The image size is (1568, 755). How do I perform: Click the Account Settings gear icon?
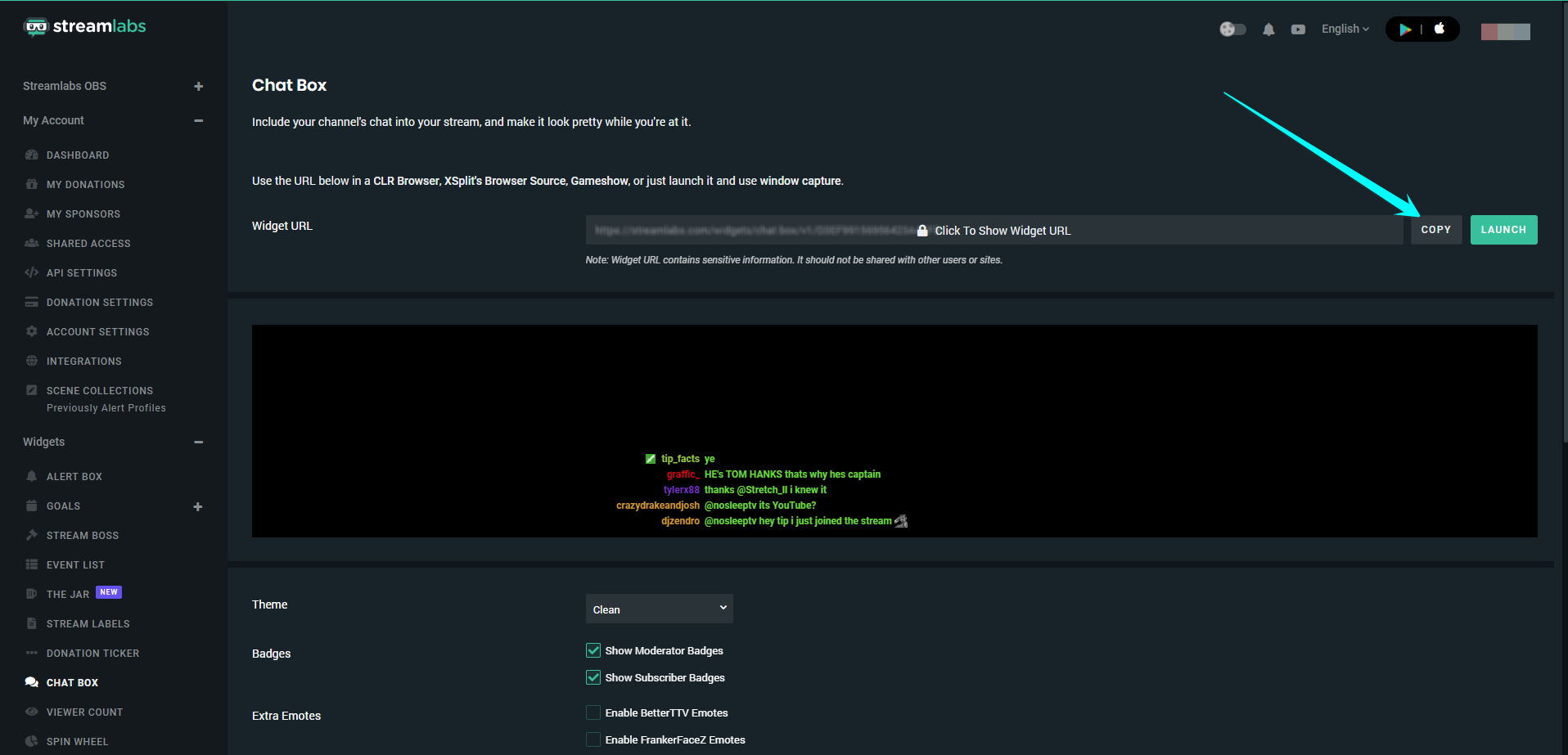tap(32, 331)
